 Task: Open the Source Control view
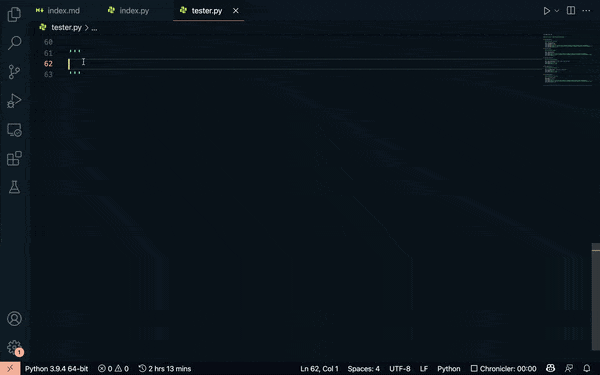[14, 72]
